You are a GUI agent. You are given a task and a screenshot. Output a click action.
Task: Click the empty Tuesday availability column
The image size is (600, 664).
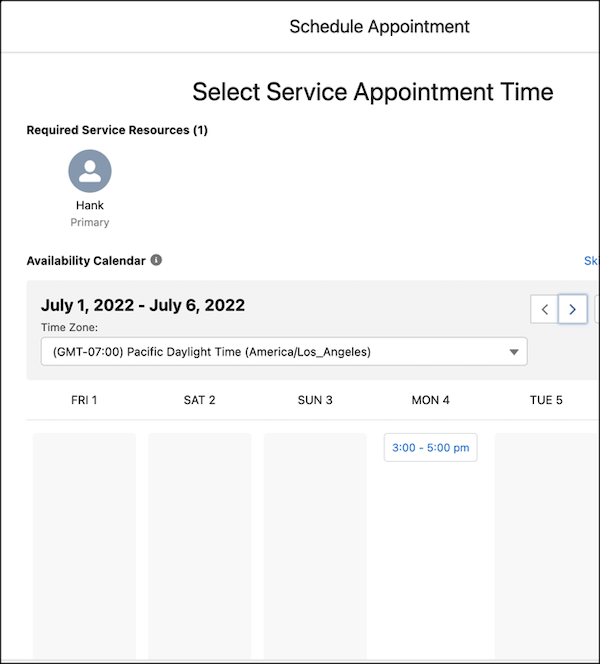pos(547,546)
